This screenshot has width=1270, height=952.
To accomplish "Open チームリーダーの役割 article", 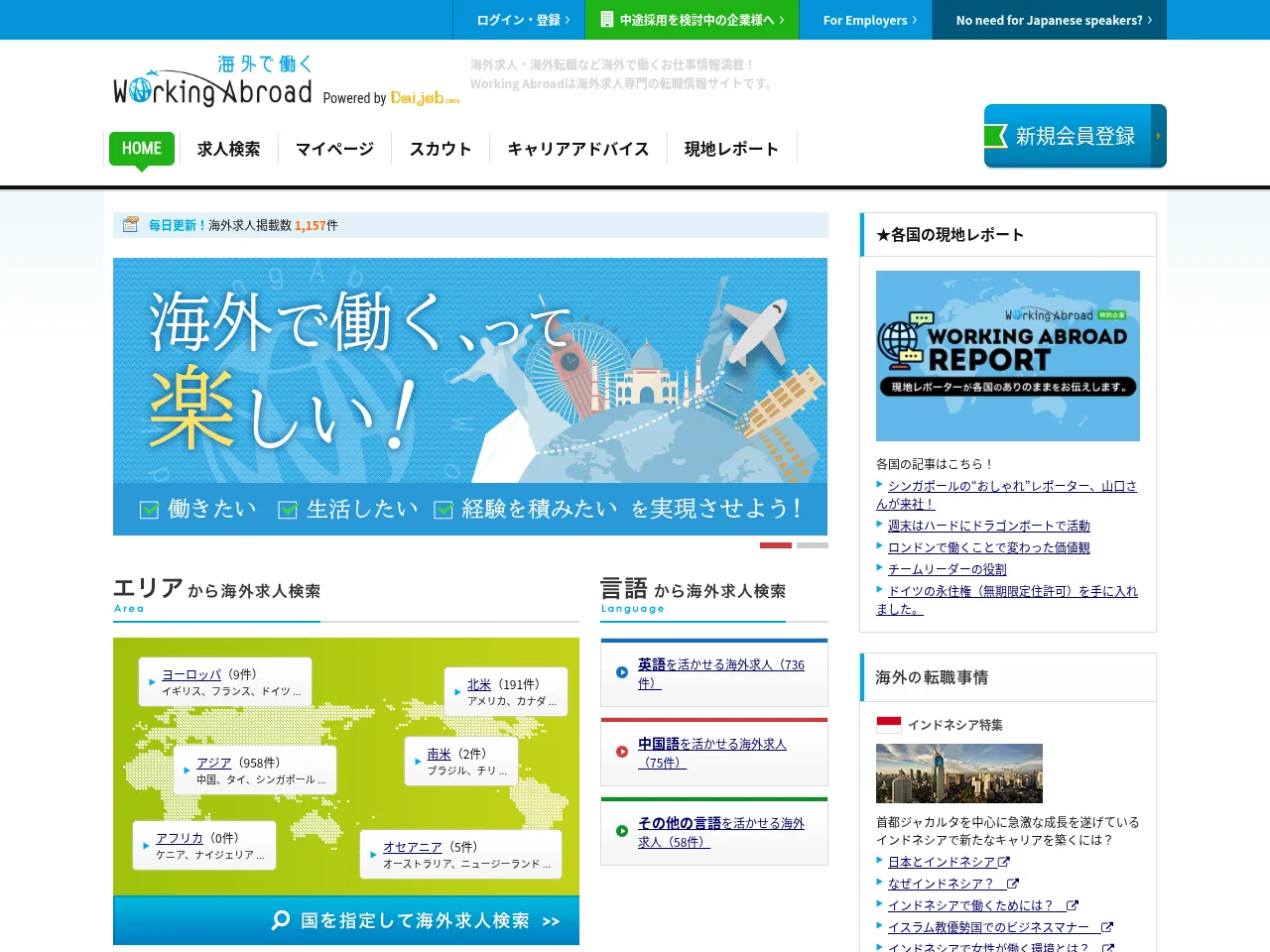I will [x=948, y=569].
